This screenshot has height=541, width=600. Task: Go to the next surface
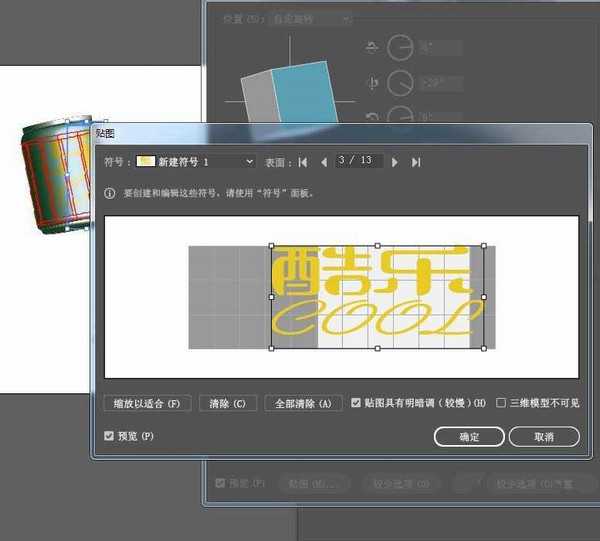click(395, 162)
